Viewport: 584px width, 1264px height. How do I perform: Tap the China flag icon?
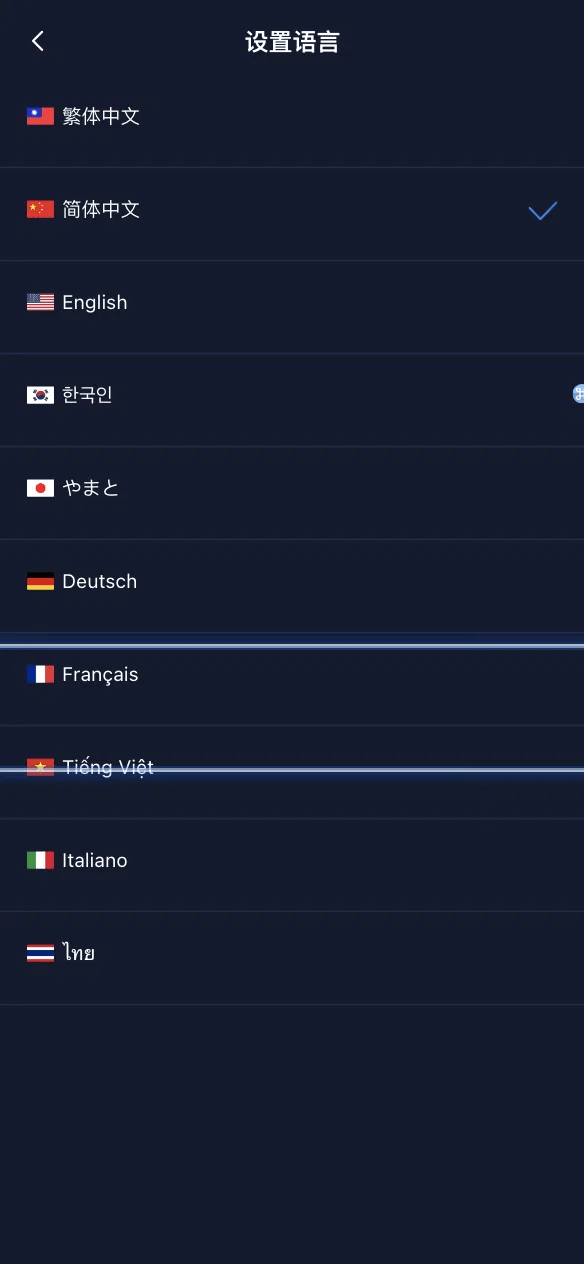pyautogui.click(x=40, y=209)
